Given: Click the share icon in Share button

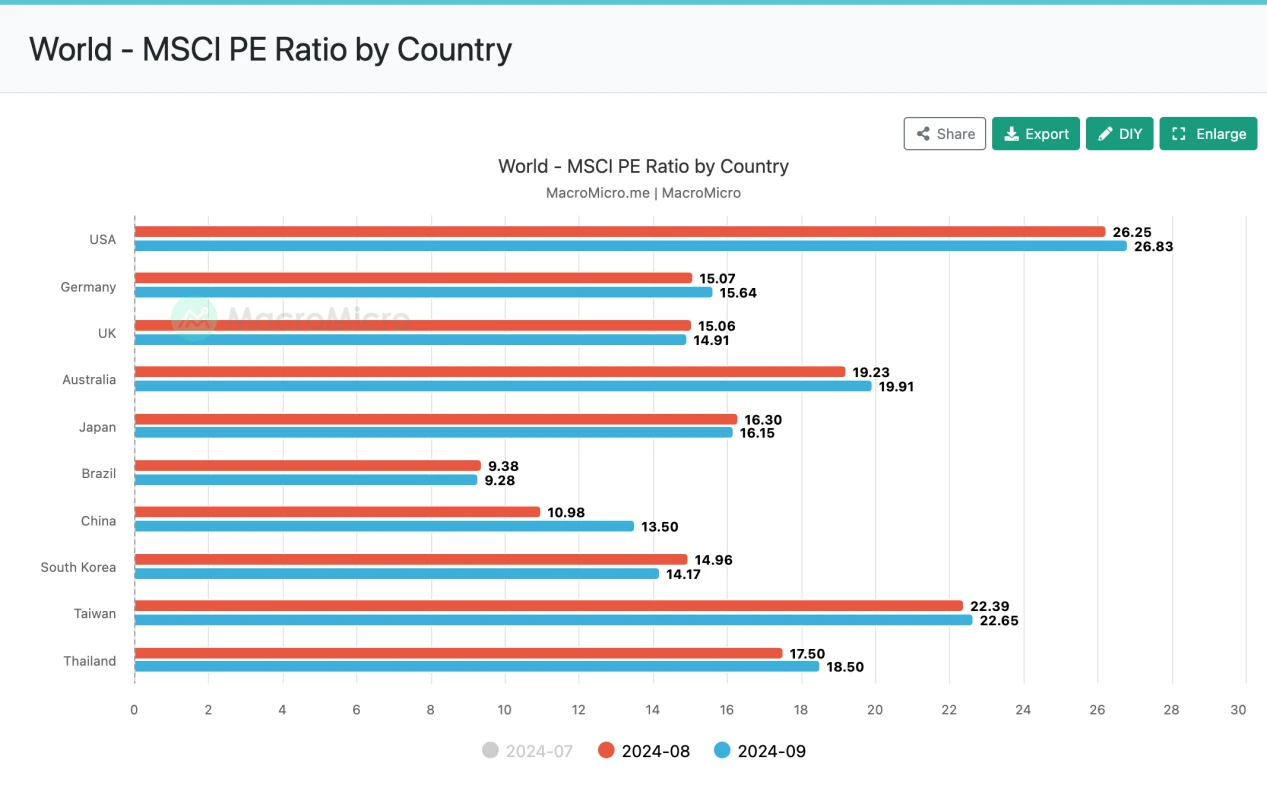Looking at the screenshot, I should [923, 134].
